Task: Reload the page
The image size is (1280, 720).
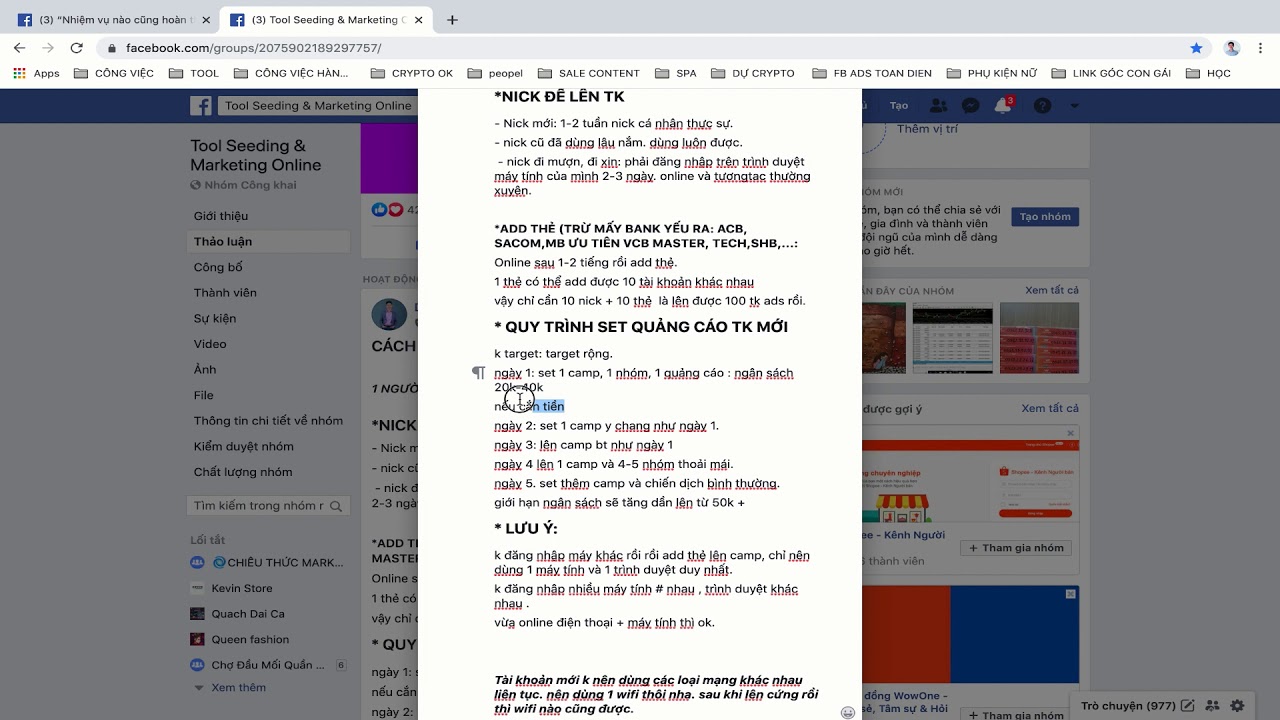Action: click(77, 47)
